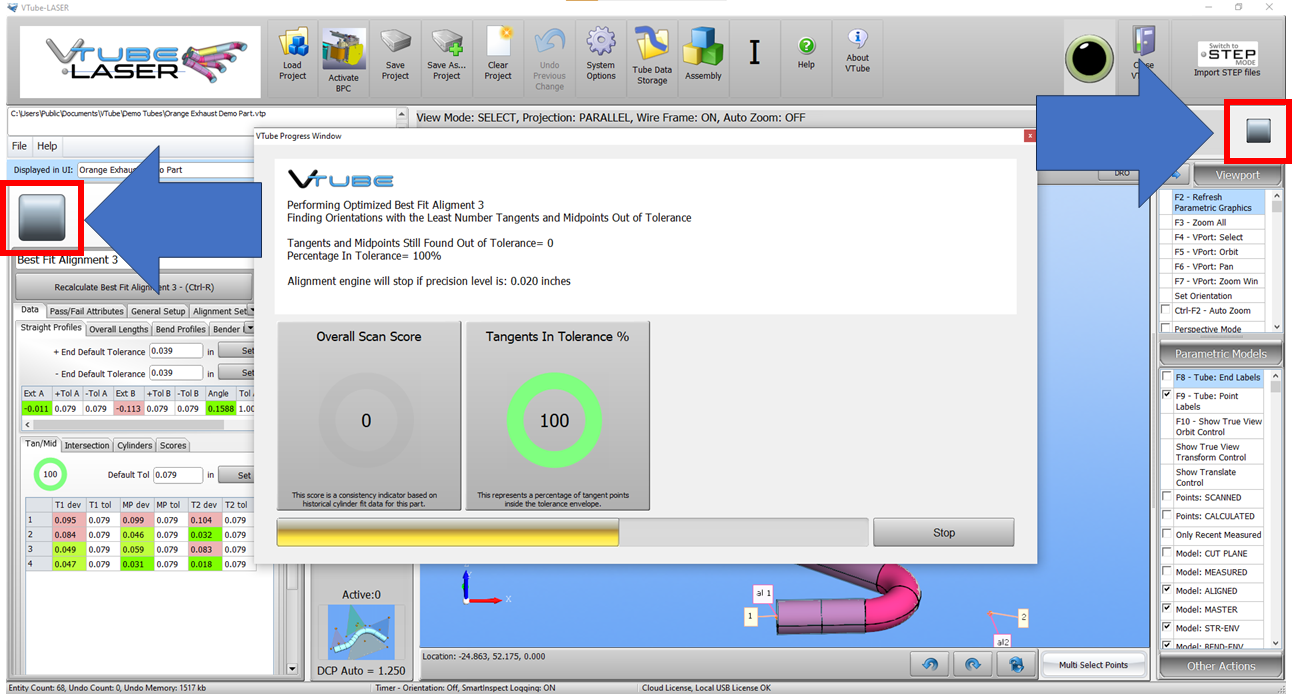Open the Help menu below path bar

tap(47, 146)
